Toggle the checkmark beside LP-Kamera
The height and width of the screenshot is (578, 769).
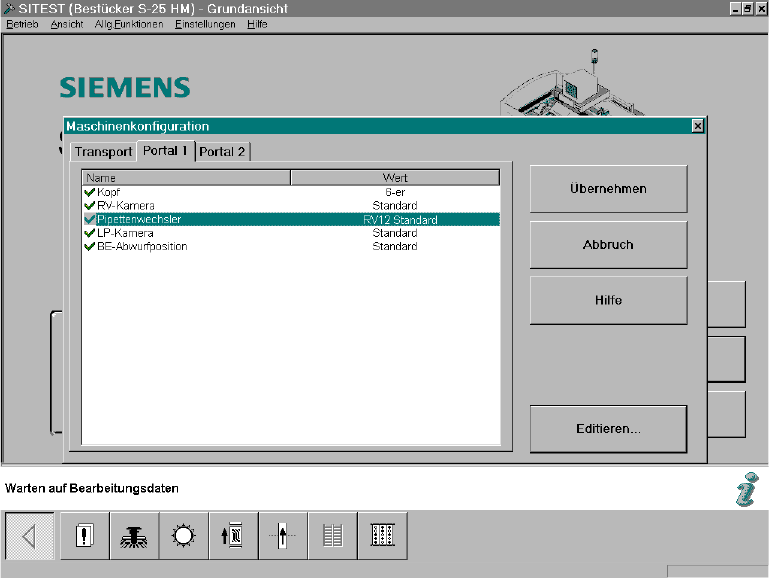[89, 233]
